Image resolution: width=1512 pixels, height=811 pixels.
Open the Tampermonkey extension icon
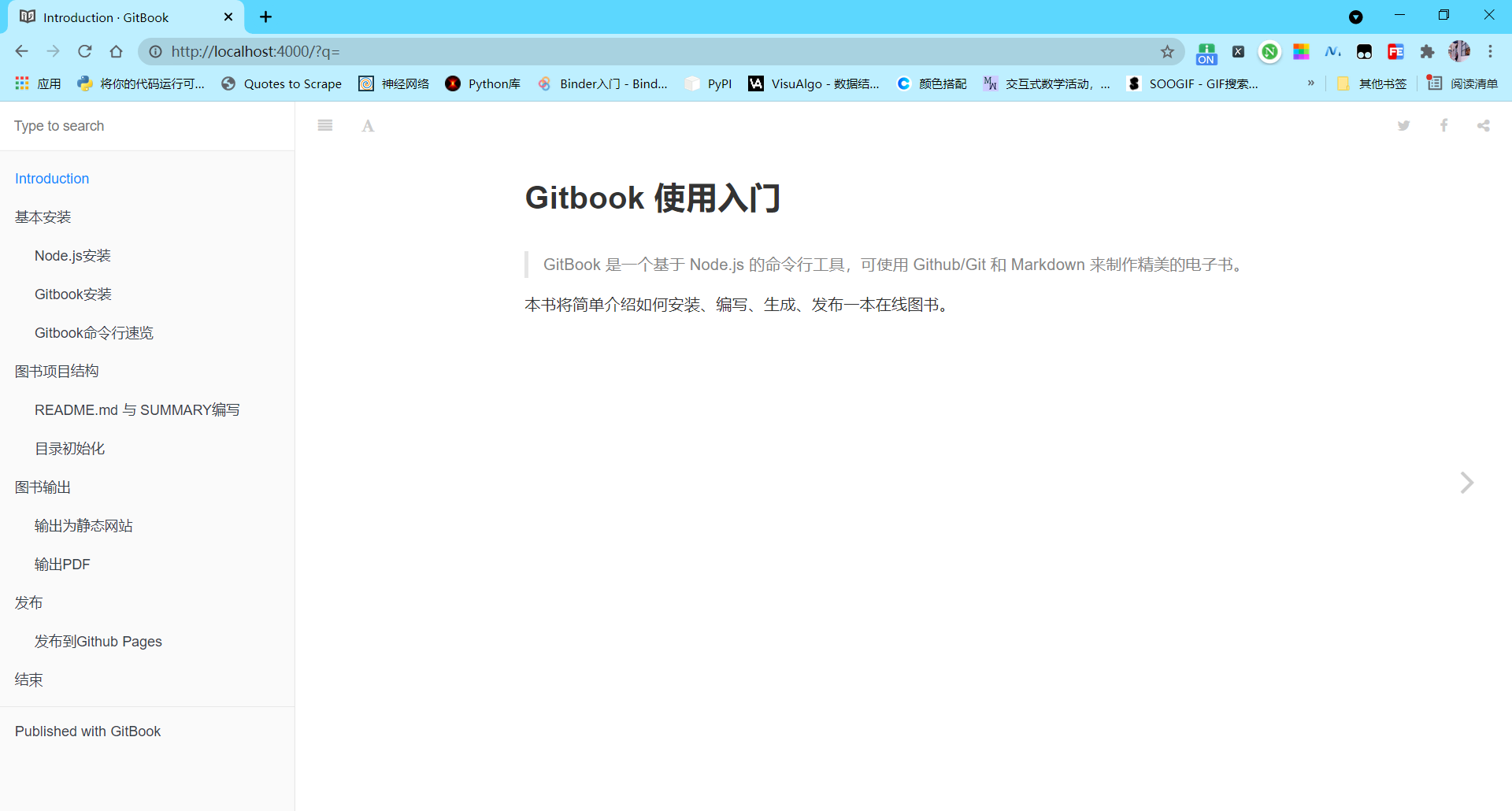tap(1364, 52)
